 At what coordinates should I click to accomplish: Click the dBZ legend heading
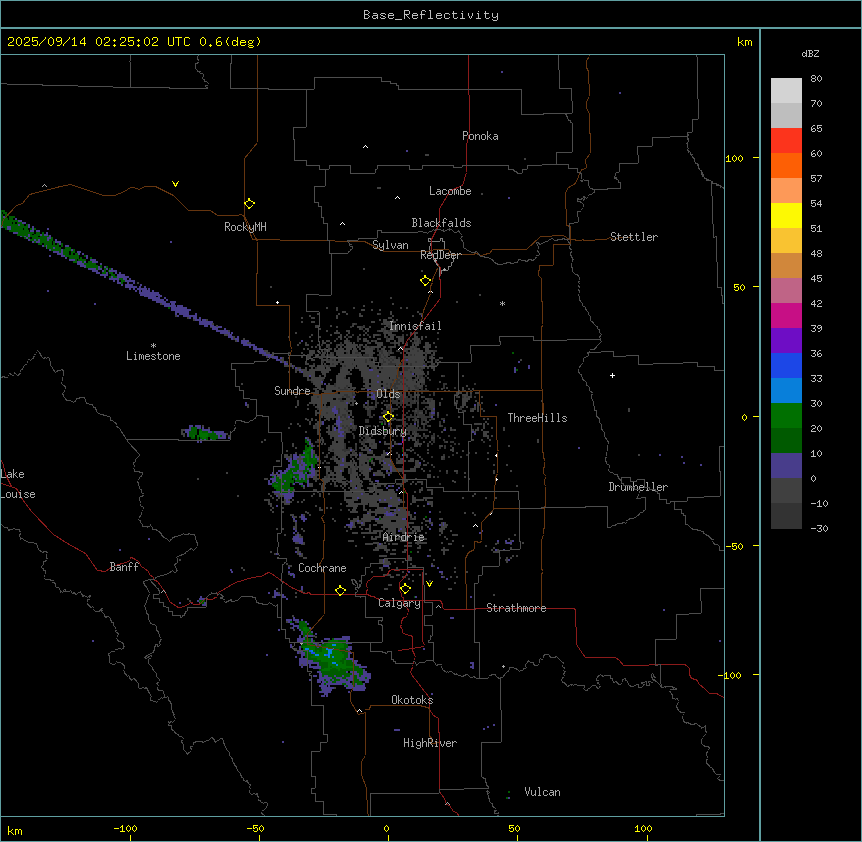click(810, 53)
